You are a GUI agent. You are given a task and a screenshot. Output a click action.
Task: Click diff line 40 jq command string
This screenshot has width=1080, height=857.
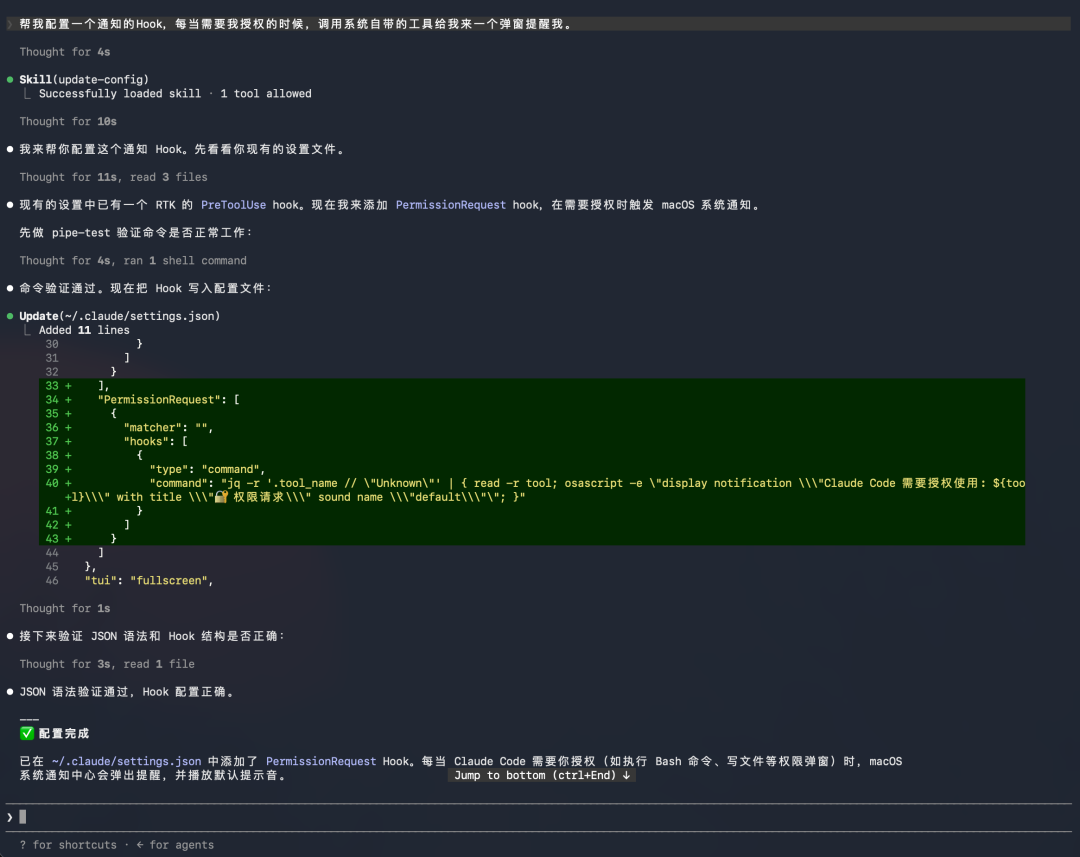532,490
